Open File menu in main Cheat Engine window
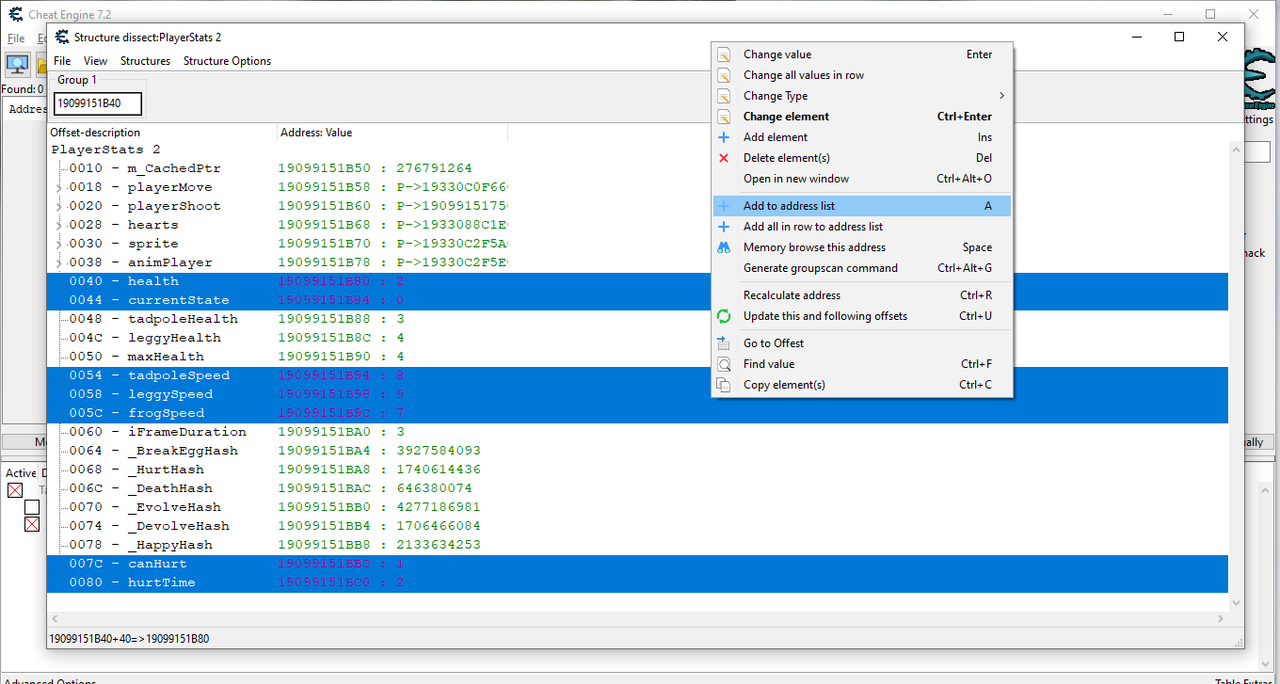1280x684 pixels. coord(16,38)
